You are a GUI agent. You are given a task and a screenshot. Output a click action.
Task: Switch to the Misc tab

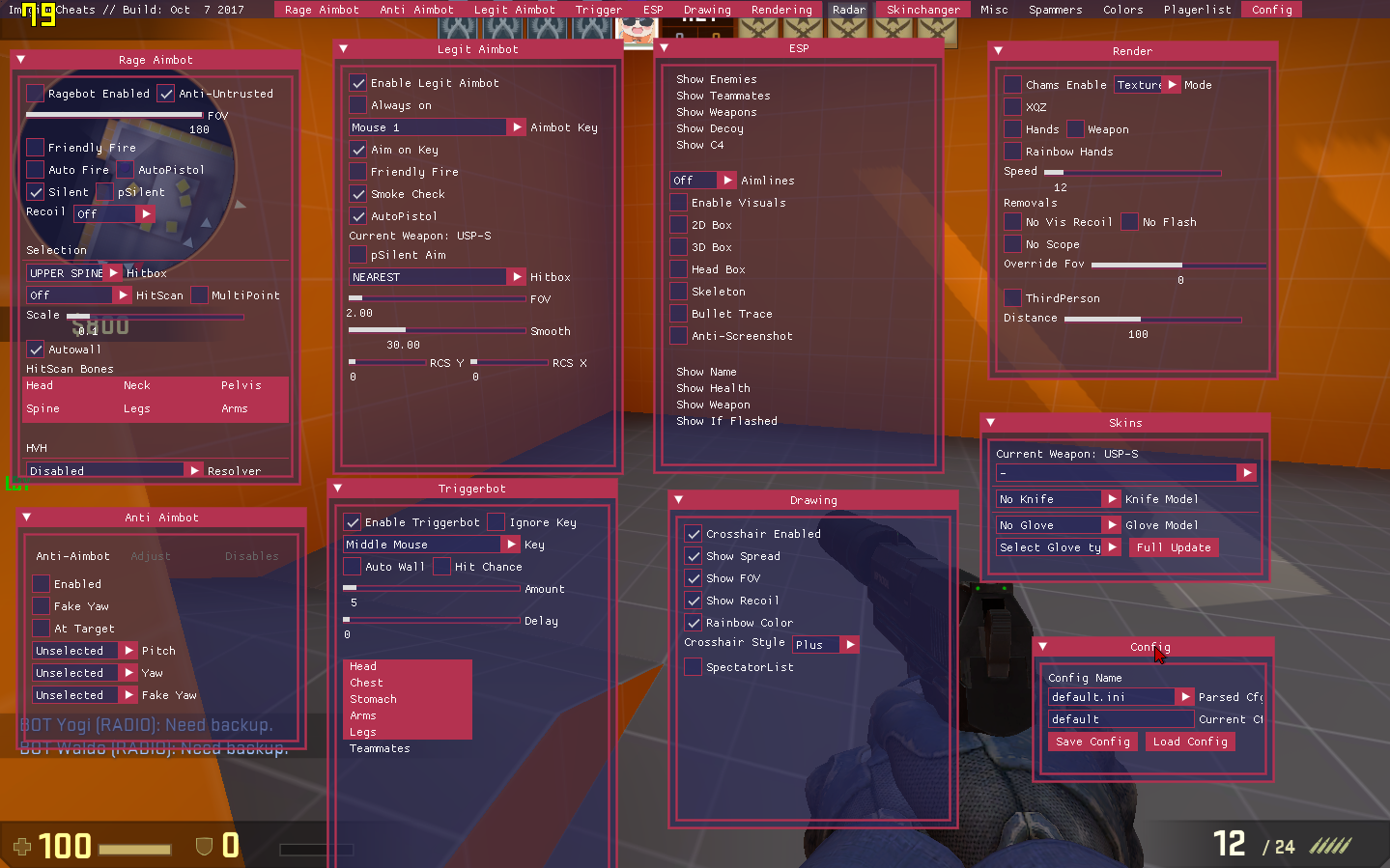click(994, 10)
